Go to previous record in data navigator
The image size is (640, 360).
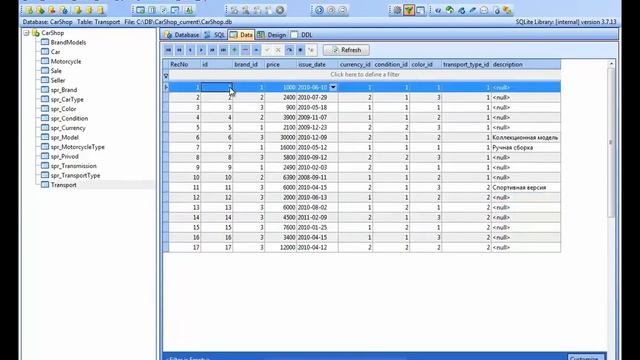pyautogui.click(x=190, y=50)
